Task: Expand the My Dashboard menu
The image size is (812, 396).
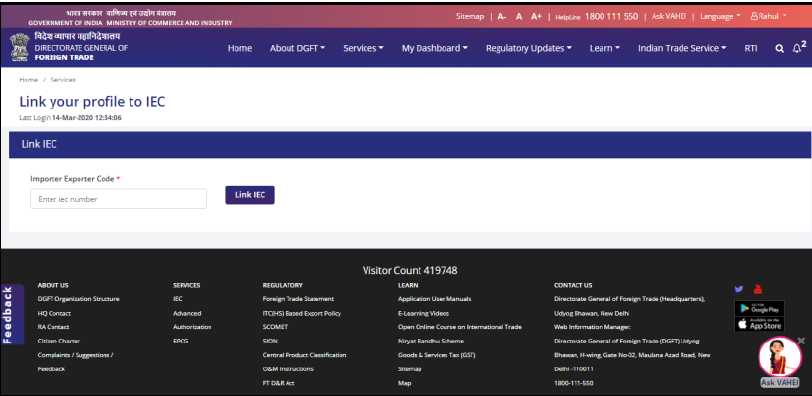Action: (x=434, y=48)
